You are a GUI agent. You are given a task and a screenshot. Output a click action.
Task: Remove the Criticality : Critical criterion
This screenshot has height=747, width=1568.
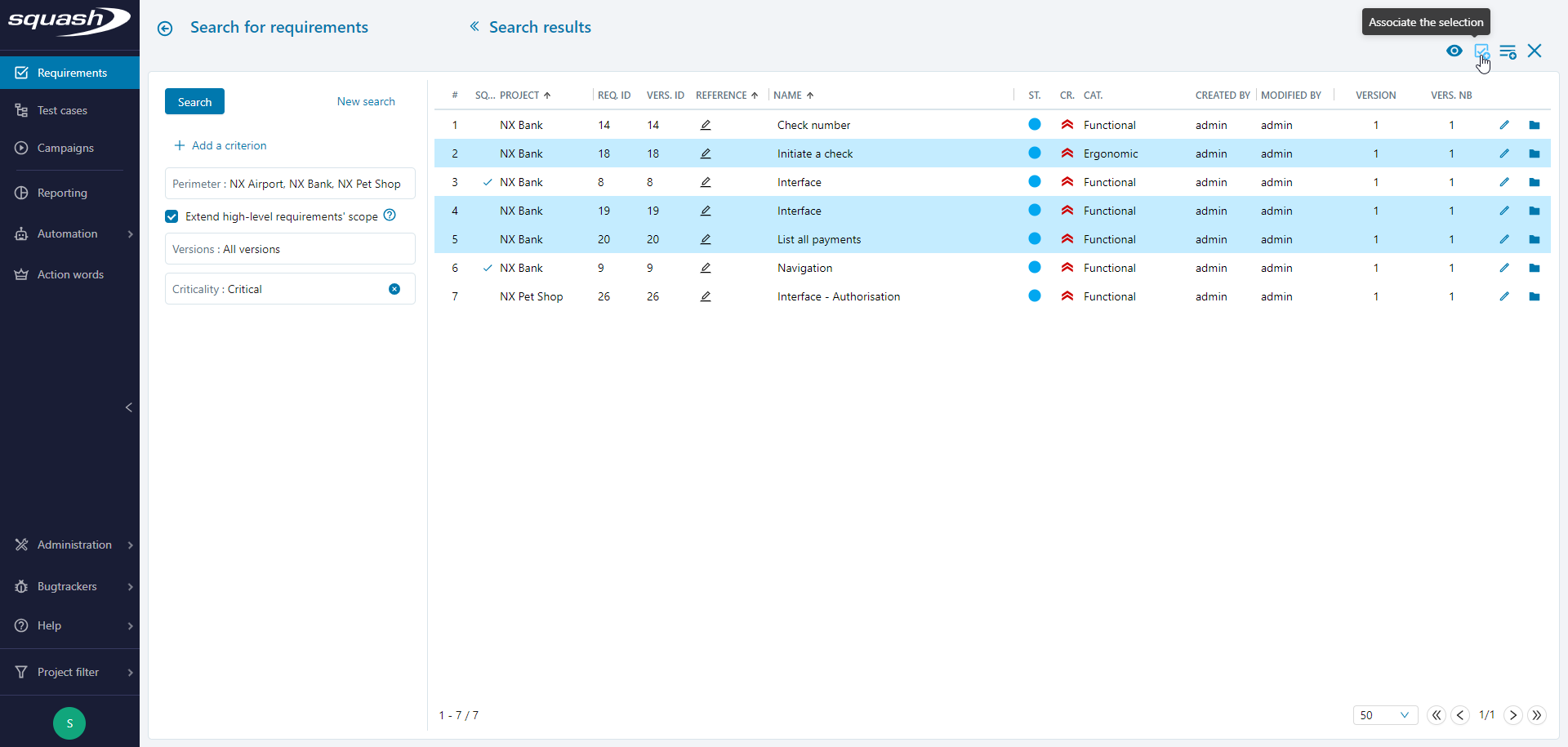coord(394,288)
